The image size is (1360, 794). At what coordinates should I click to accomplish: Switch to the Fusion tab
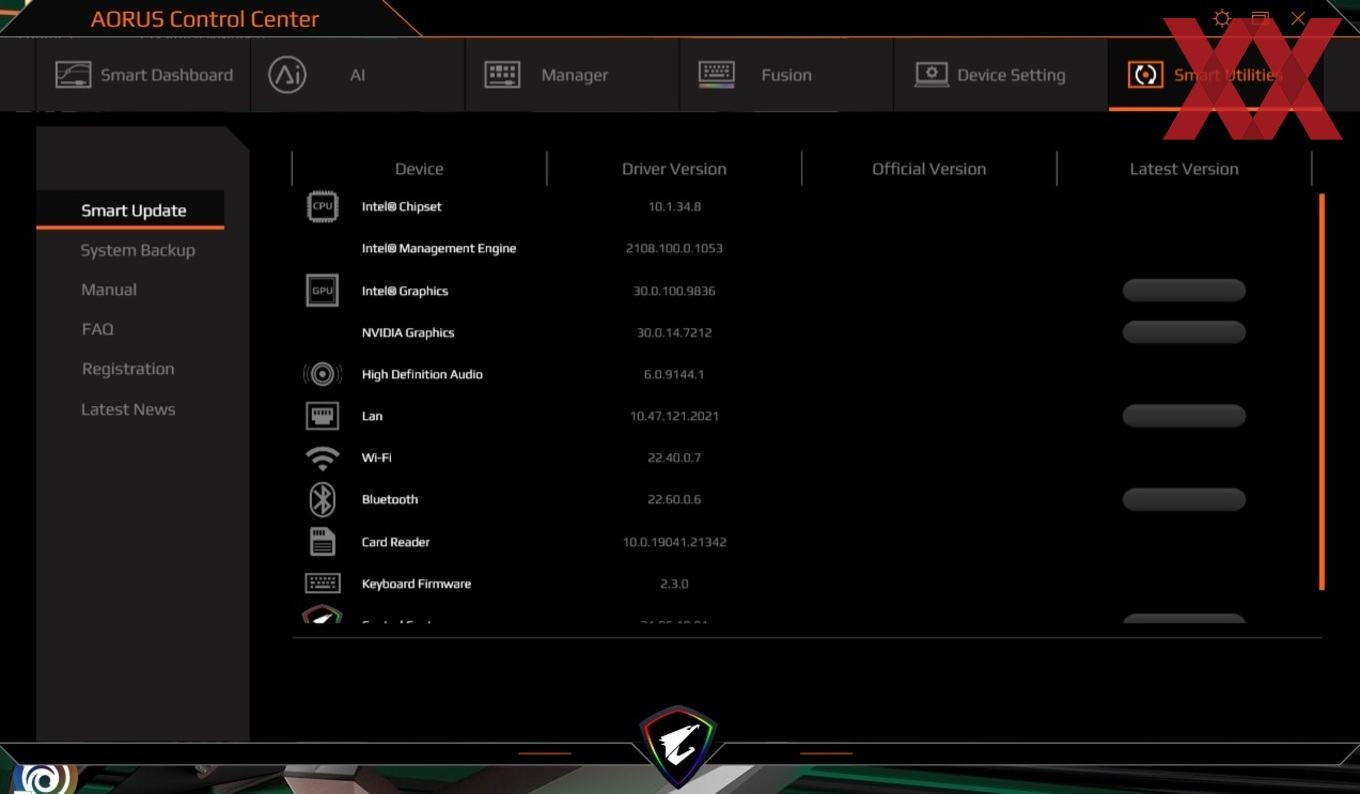[x=786, y=75]
